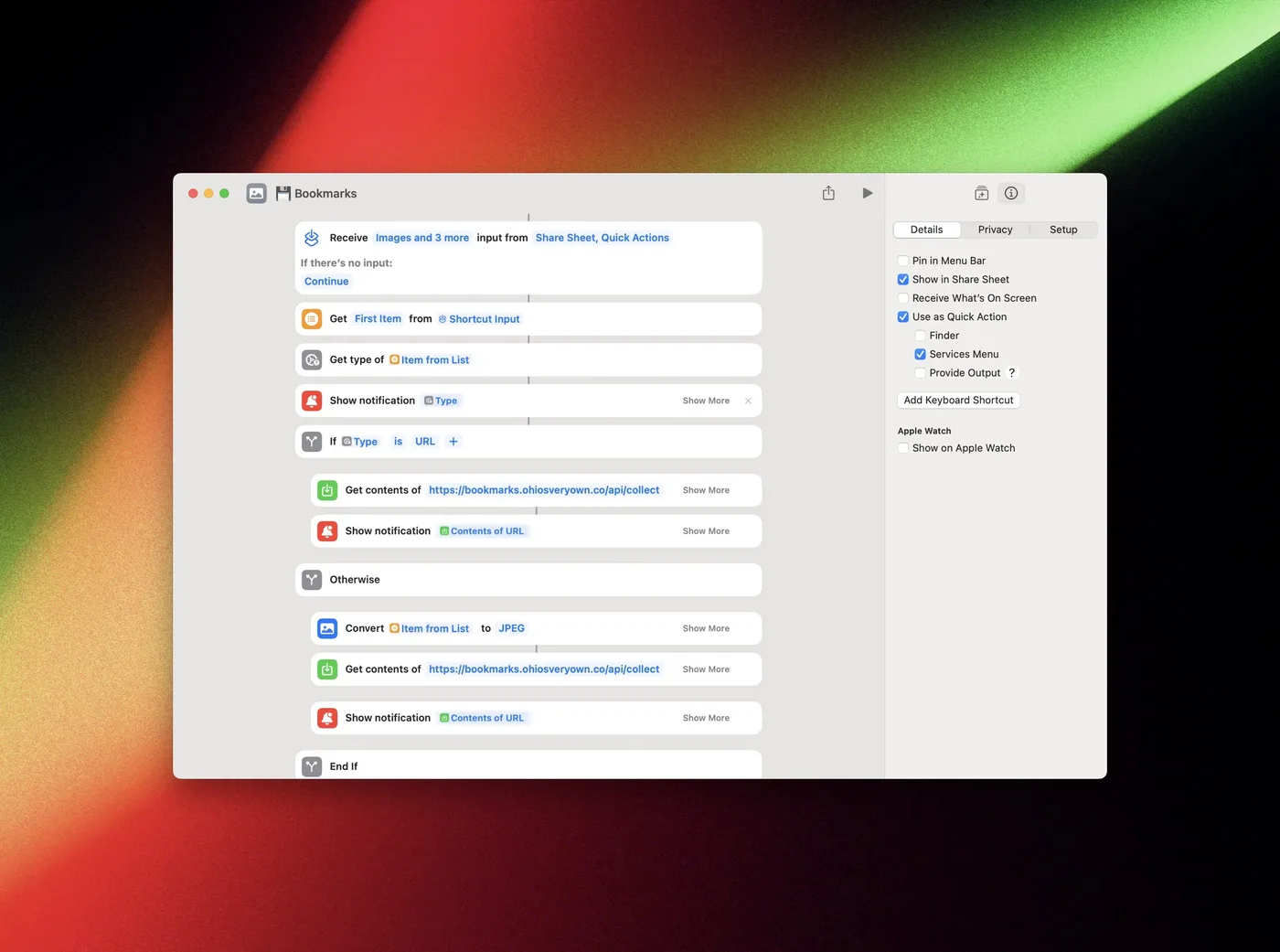Expand Show More on Show notification Type
Screen dimensions: 1280x952
tap(706, 401)
